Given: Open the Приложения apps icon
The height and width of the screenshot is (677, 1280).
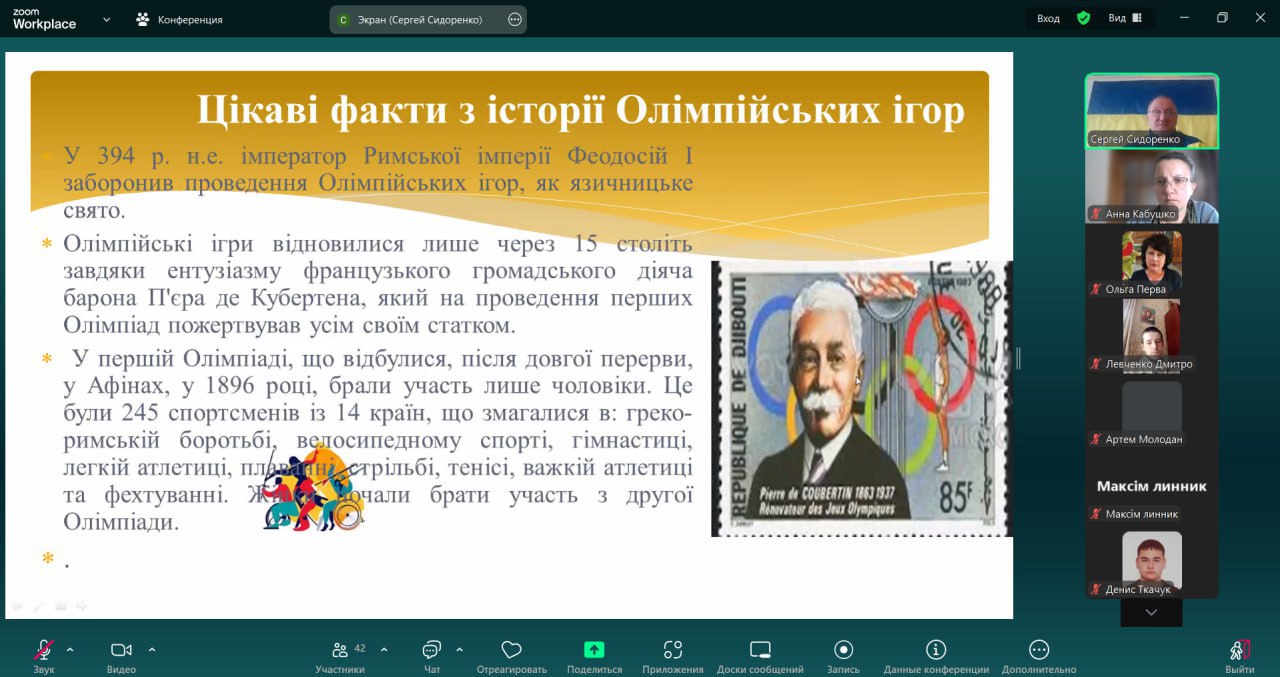Looking at the screenshot, I should point(672,651).
